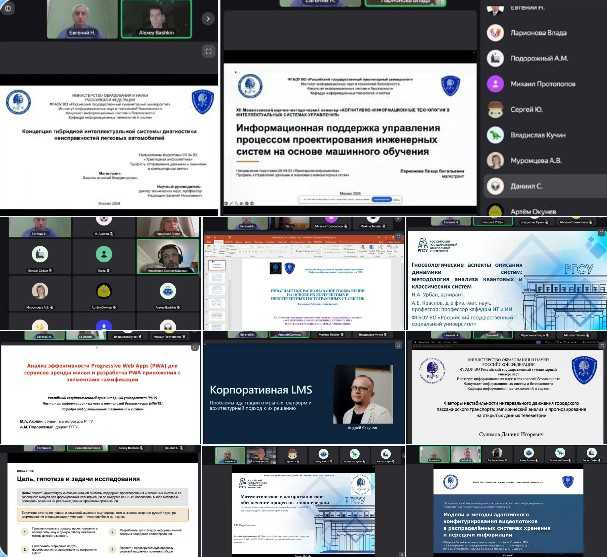Click the dinosaur avatar in the bottom-right panel strip
The image size is (607, 557).
pyautogui.click(x=560, y=454)
